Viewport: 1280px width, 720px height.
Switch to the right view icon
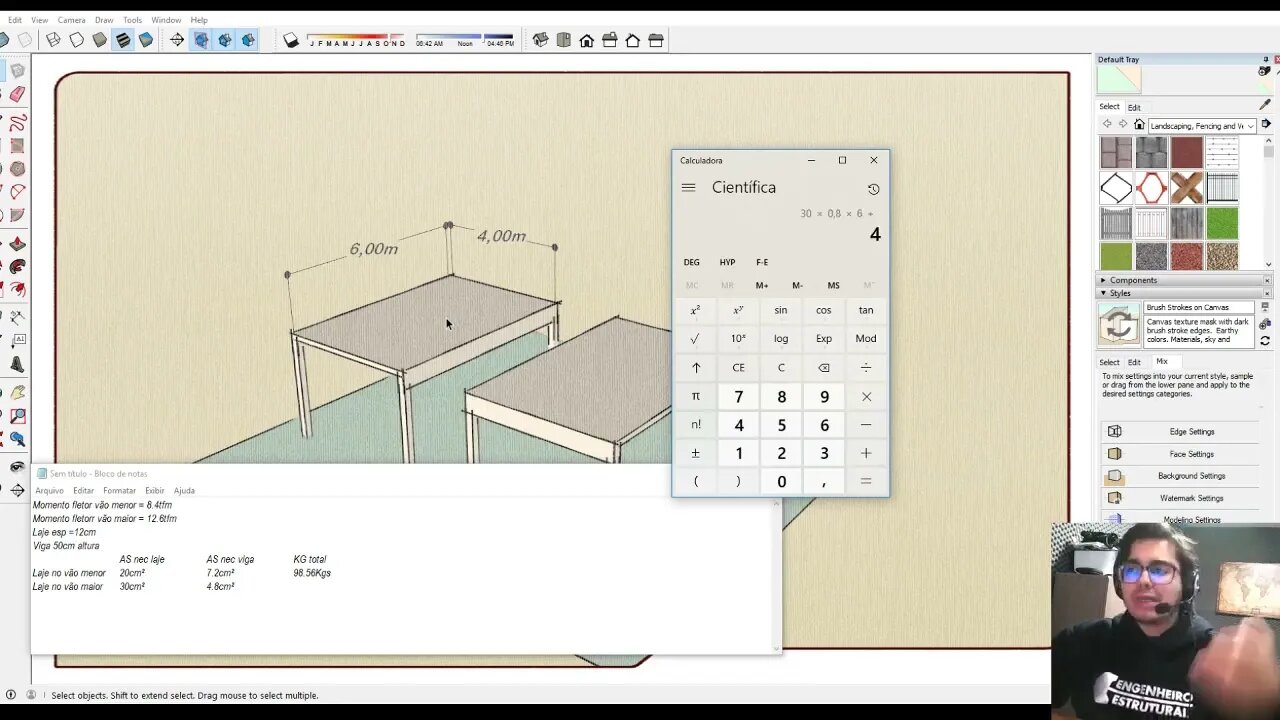click(x=610, y=40)
